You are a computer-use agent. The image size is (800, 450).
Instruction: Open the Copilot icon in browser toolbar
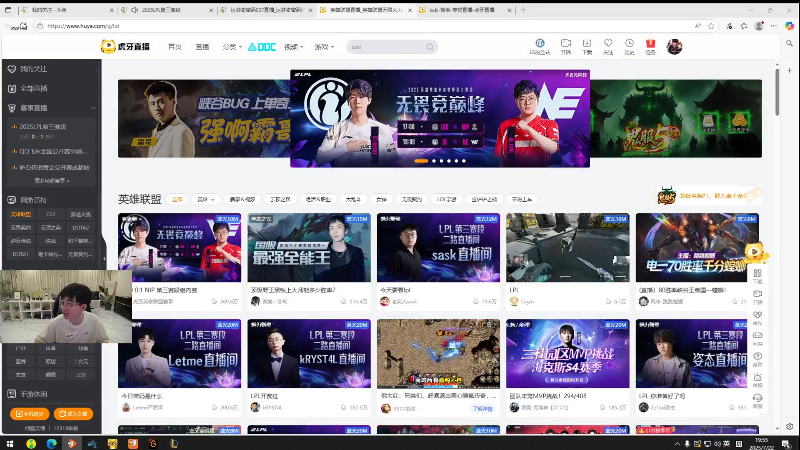point(789,26)
